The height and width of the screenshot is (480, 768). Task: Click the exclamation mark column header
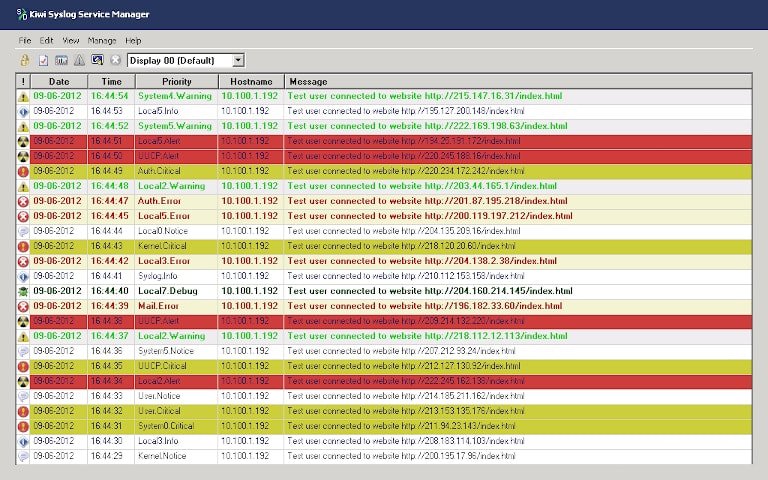23,81
